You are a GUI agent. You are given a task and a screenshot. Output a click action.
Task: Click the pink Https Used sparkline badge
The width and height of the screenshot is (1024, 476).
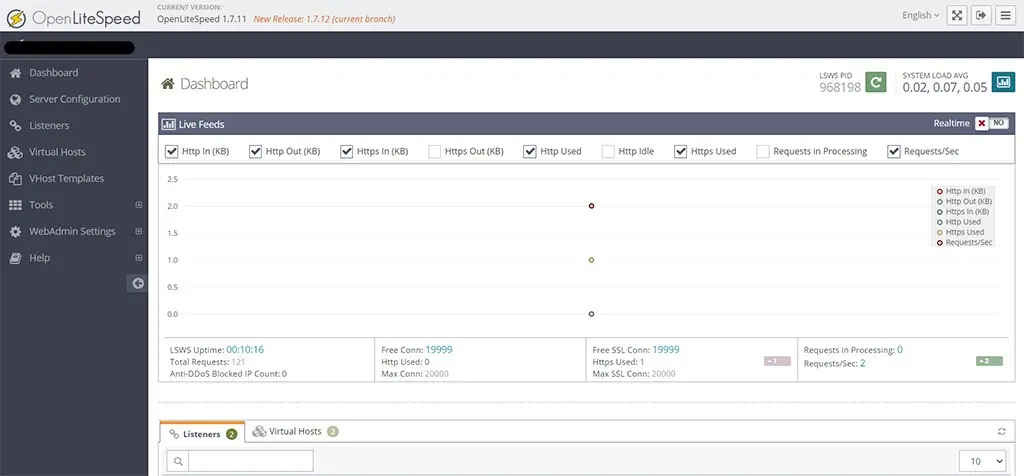point(777,361)
